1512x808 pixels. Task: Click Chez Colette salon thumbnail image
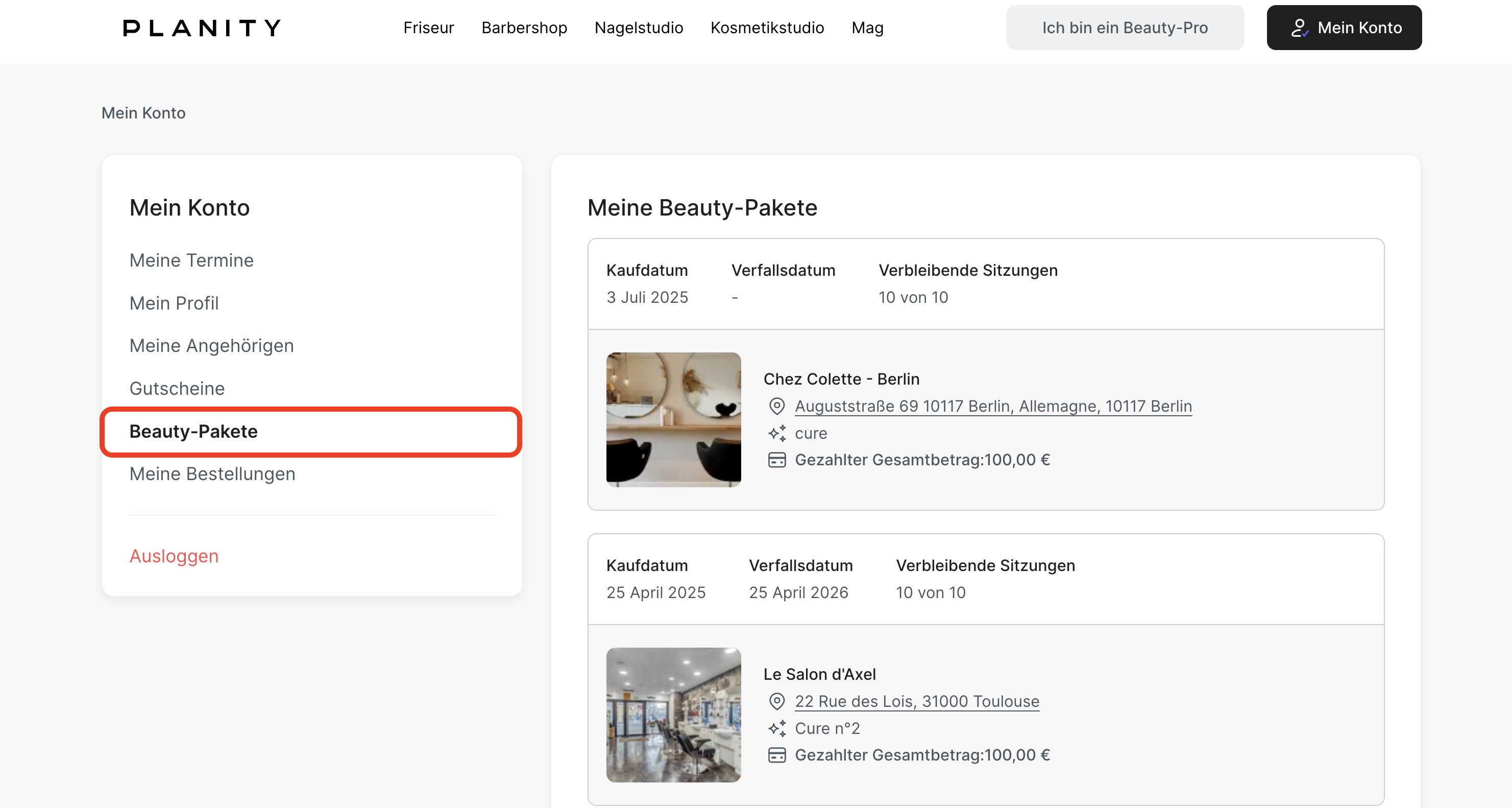pos(673,419)
